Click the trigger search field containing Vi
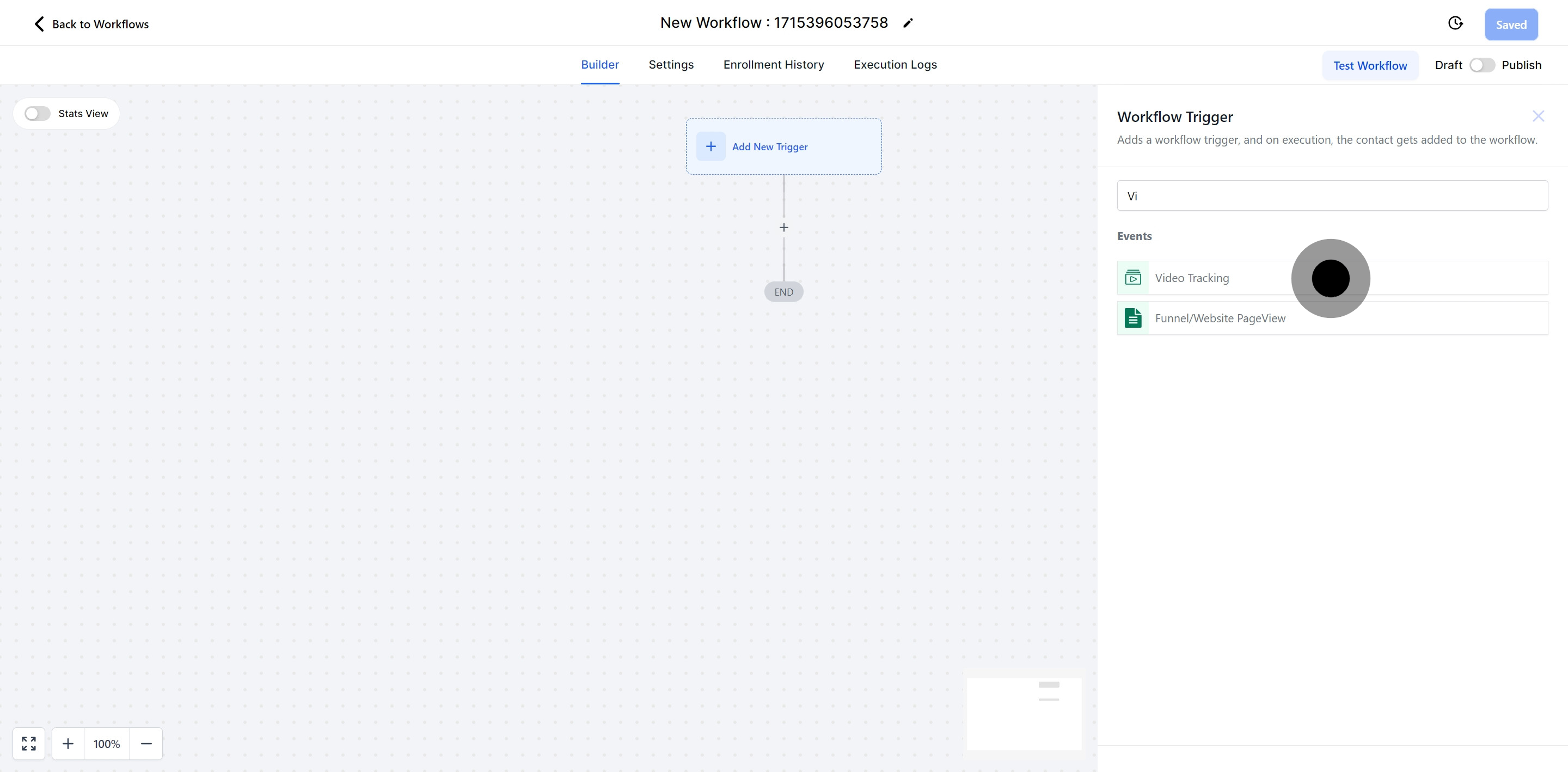This screenshot has width=1568, height=772. [x=1332, y=195]
